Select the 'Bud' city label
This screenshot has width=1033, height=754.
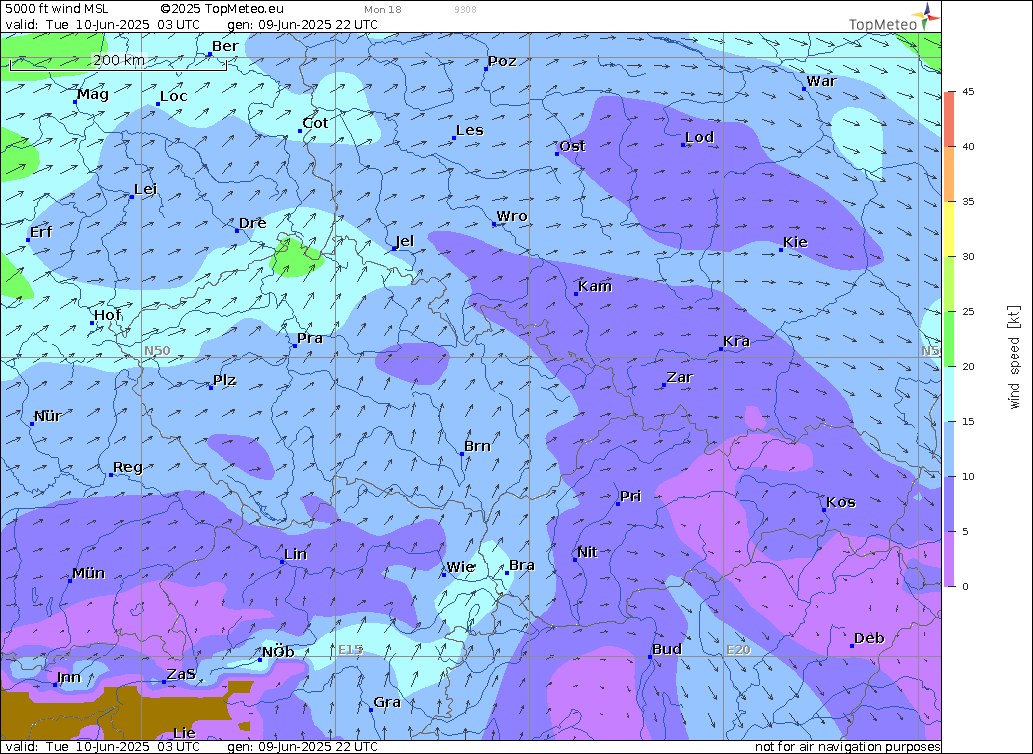pos(667,649)
